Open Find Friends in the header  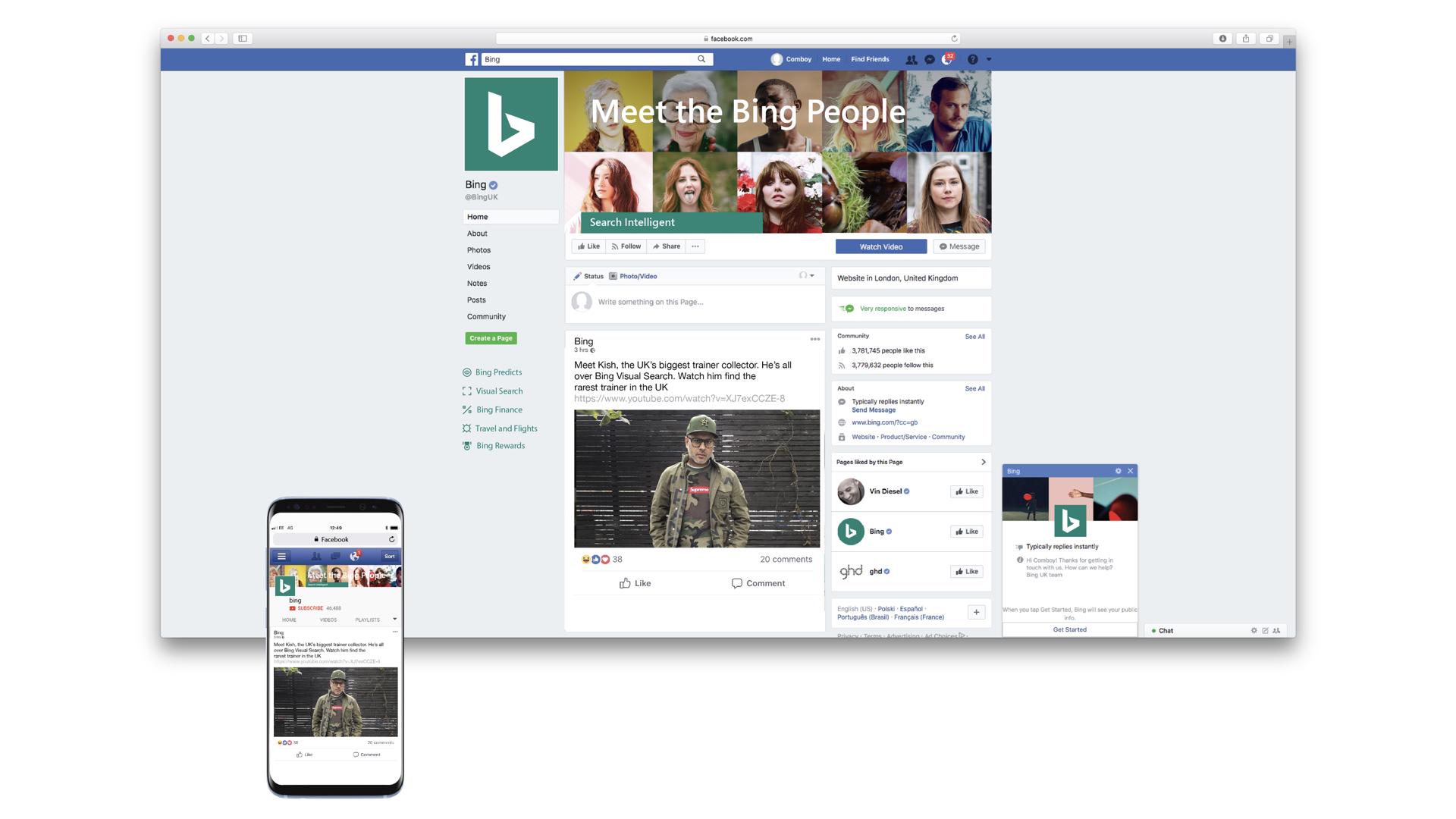tap(870, 59)
